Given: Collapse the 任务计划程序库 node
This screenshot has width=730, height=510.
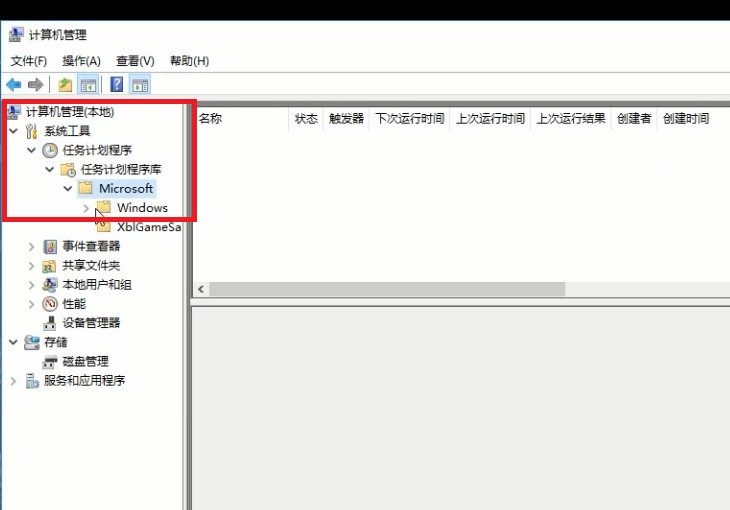Looking at the screenshot, I should click(49, 169).
